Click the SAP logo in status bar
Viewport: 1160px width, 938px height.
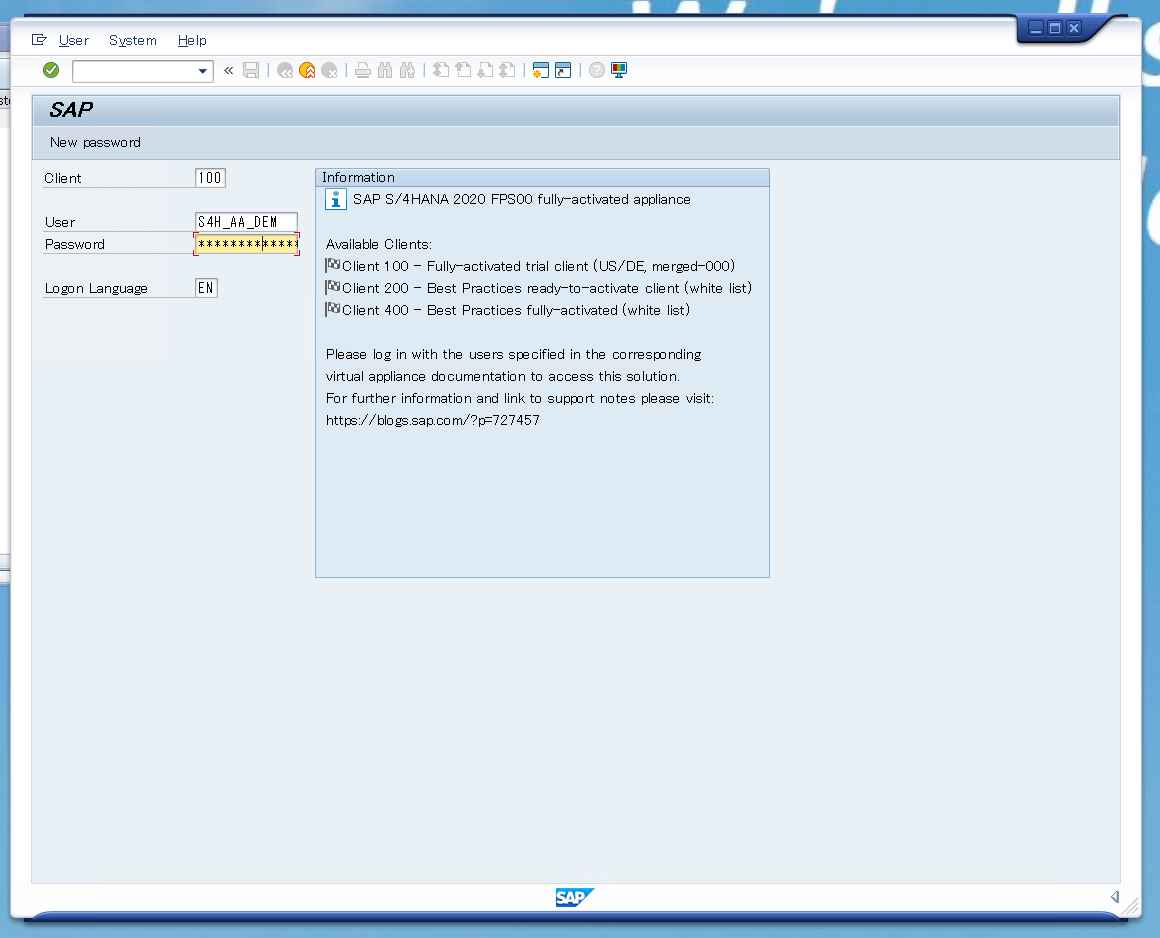574,897
